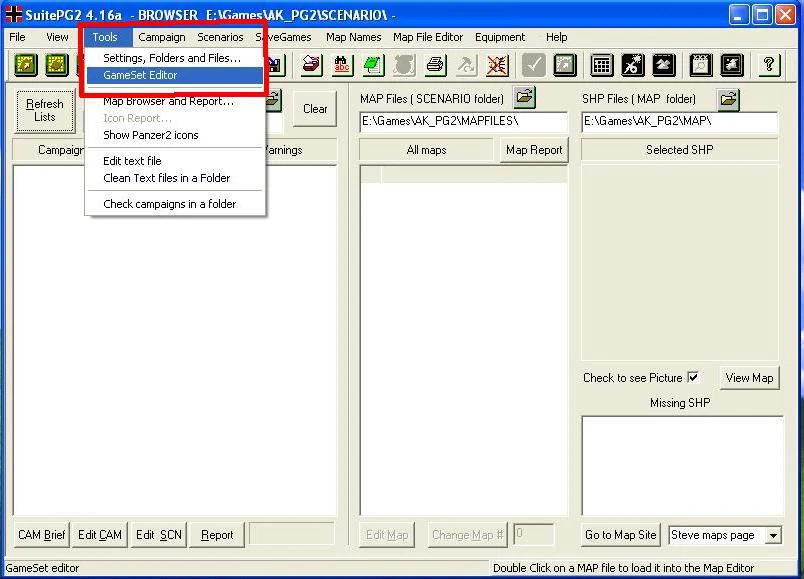Click the green notebook toolbar icon
The width and height of the screenshot is (804, 579).
pyautogui.click(x=373, y=65)
